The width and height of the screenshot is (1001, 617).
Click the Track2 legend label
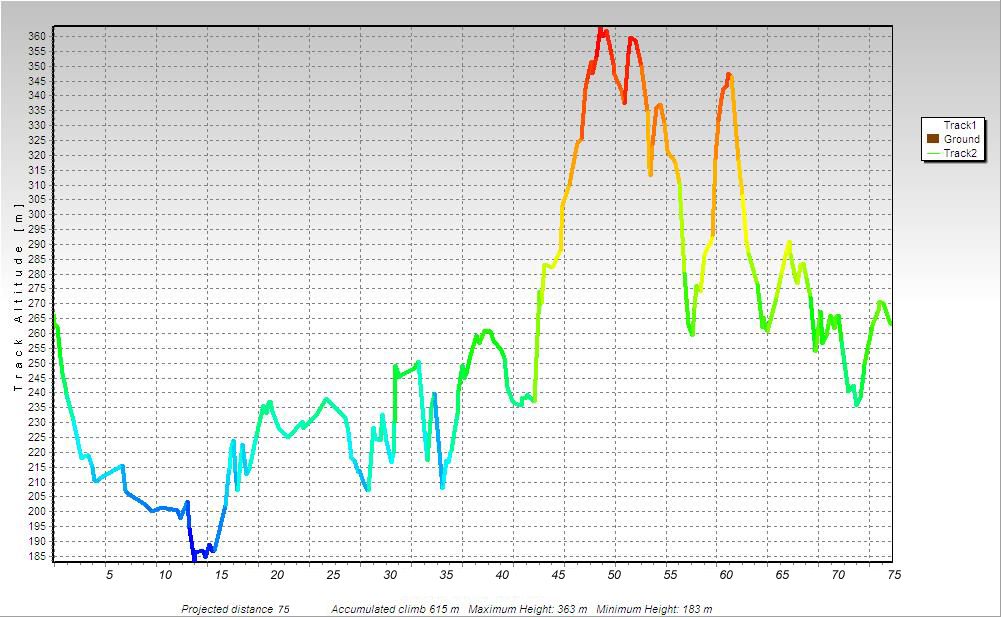[x=960, y=153]
